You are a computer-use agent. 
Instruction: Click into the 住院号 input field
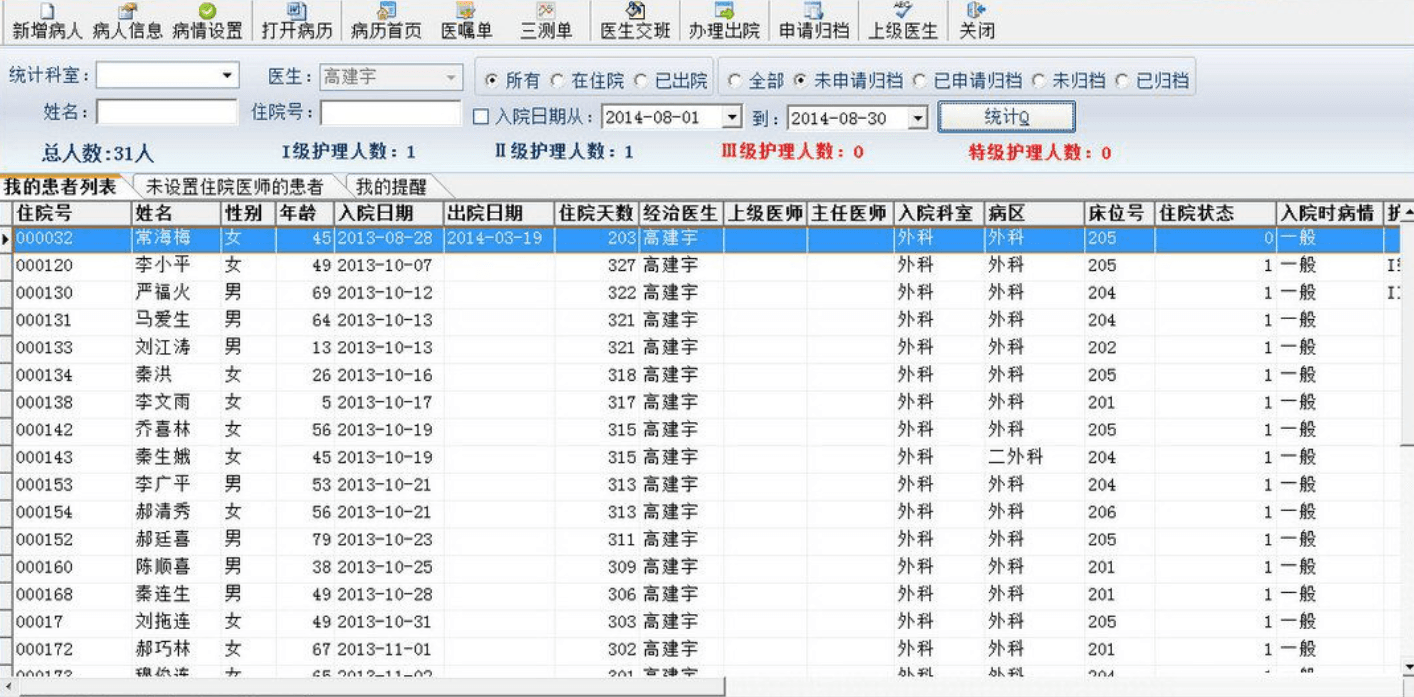(391, 112)
